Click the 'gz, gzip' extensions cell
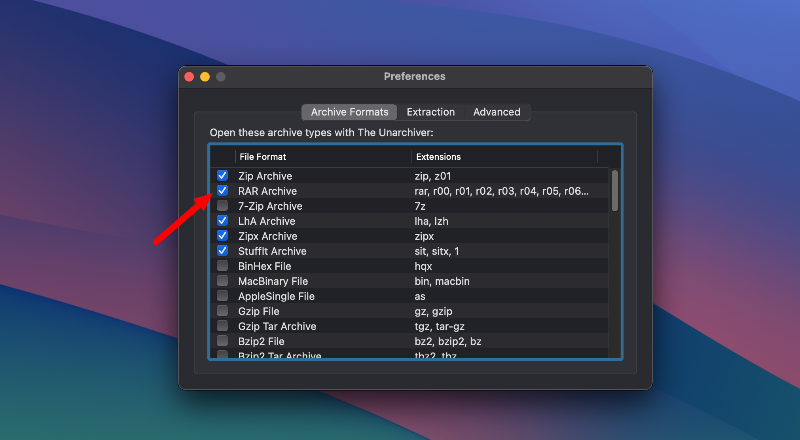800x440 pixels. pos(433,311)
